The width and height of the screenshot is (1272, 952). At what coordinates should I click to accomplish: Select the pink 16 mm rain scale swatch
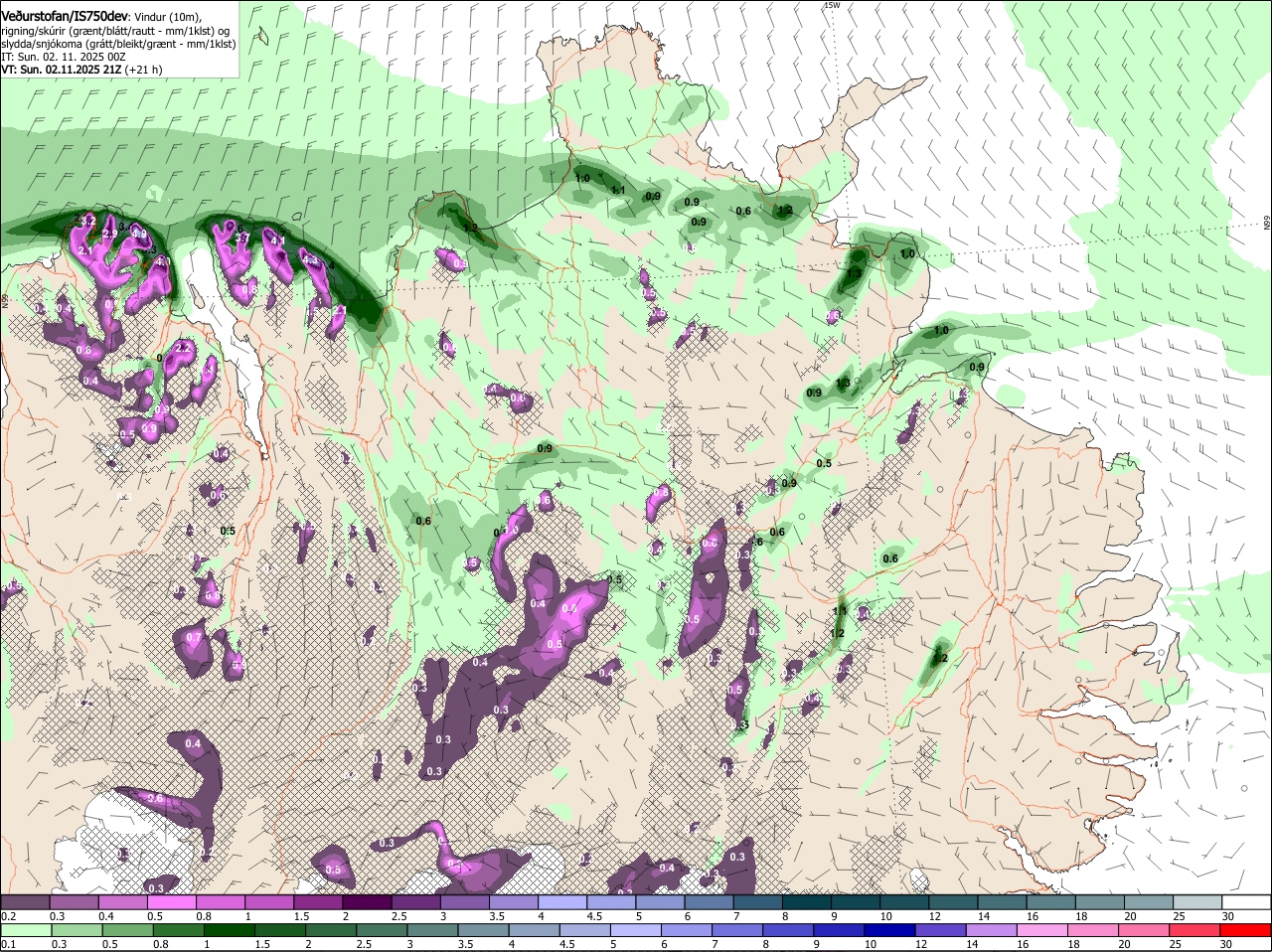[1043, 931]
